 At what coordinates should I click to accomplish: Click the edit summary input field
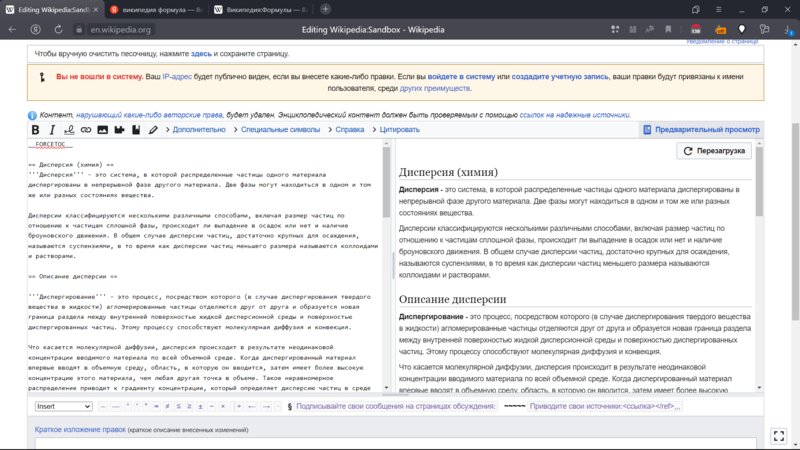395,442
